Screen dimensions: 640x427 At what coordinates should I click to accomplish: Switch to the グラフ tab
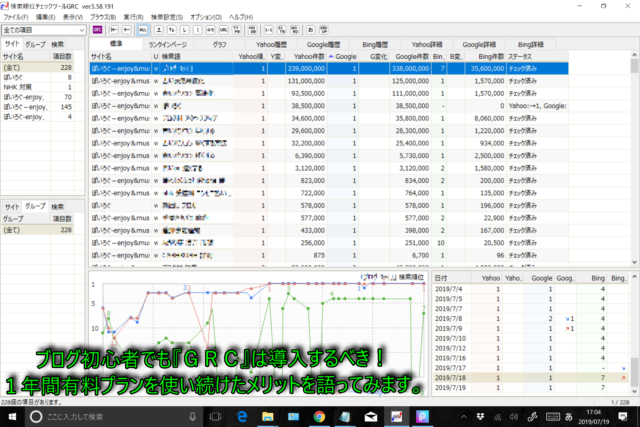point(220,44)
